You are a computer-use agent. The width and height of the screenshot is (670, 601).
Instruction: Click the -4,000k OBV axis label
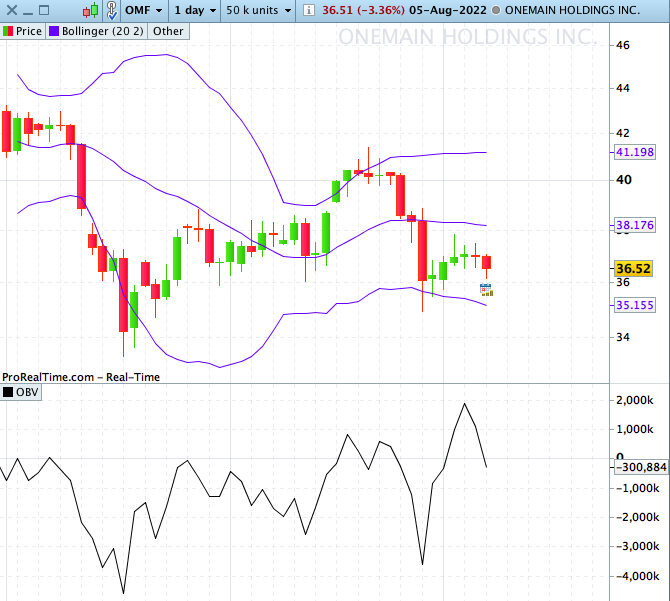click(638, 576)
